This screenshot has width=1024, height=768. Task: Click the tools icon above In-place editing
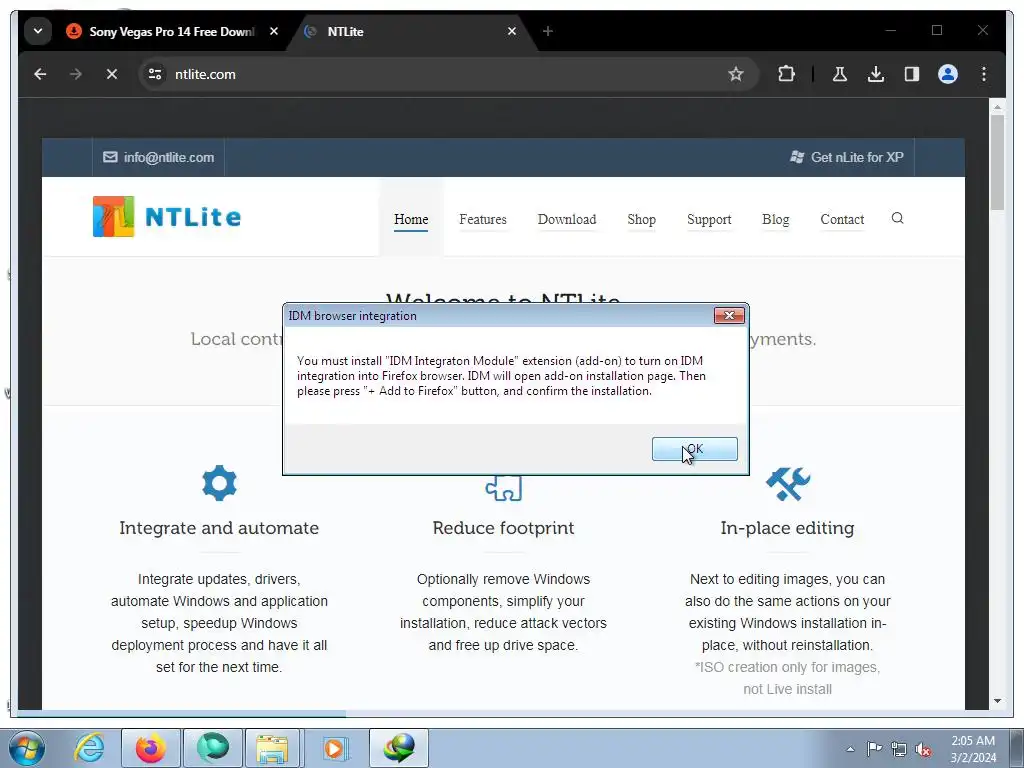pyautogui.click(x=788, y=484)
